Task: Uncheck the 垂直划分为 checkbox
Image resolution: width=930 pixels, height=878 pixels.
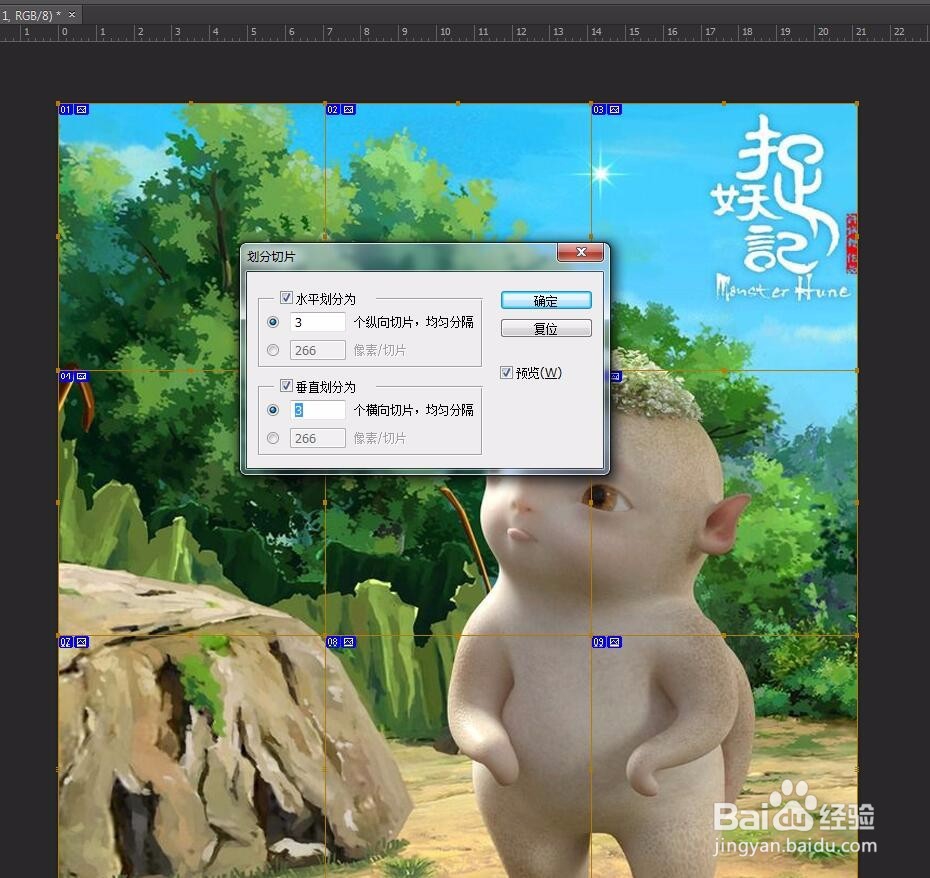Action: 287,386
